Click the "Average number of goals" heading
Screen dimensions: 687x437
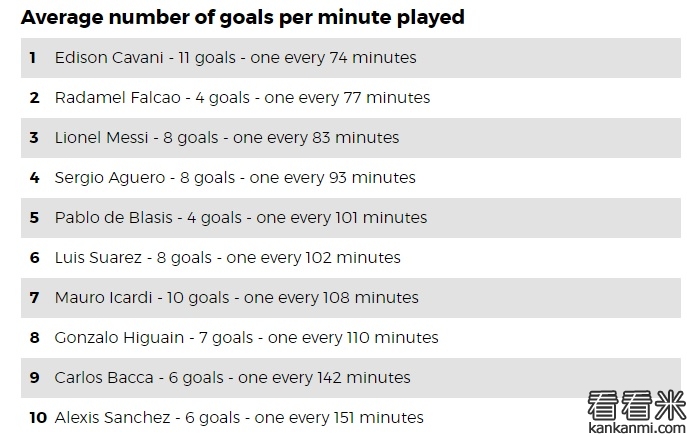(x=242, y=17)
